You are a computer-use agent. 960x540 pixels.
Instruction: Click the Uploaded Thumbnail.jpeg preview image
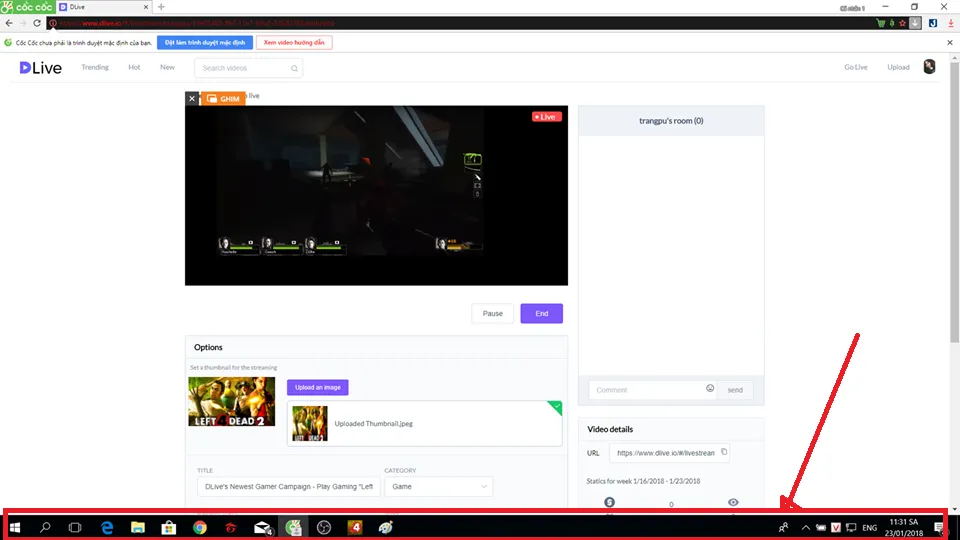tap(310, 424)
